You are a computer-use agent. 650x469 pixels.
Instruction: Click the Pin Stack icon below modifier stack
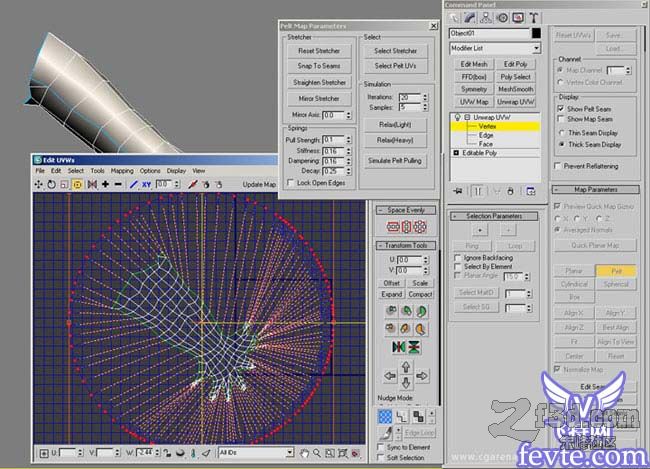point(458,191)
